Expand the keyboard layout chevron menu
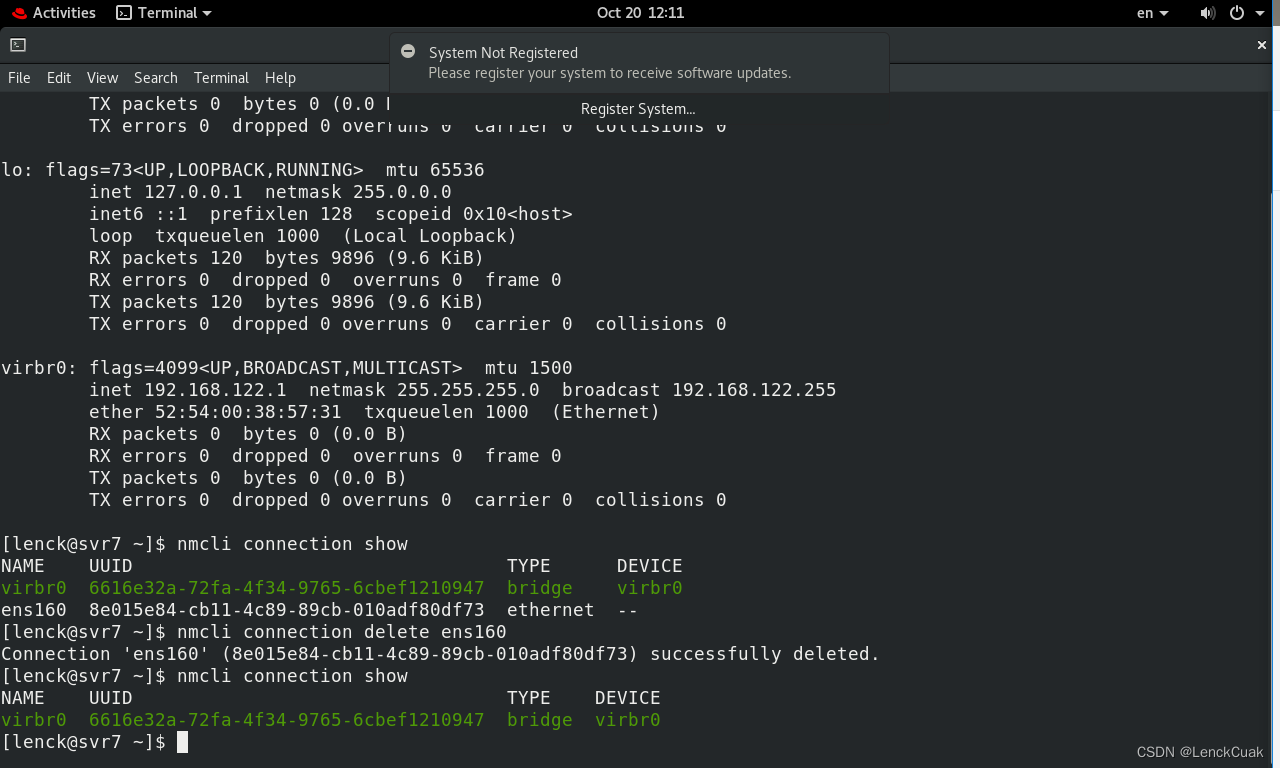Viewport: 1280px width, 768px height. [1166, 13]
